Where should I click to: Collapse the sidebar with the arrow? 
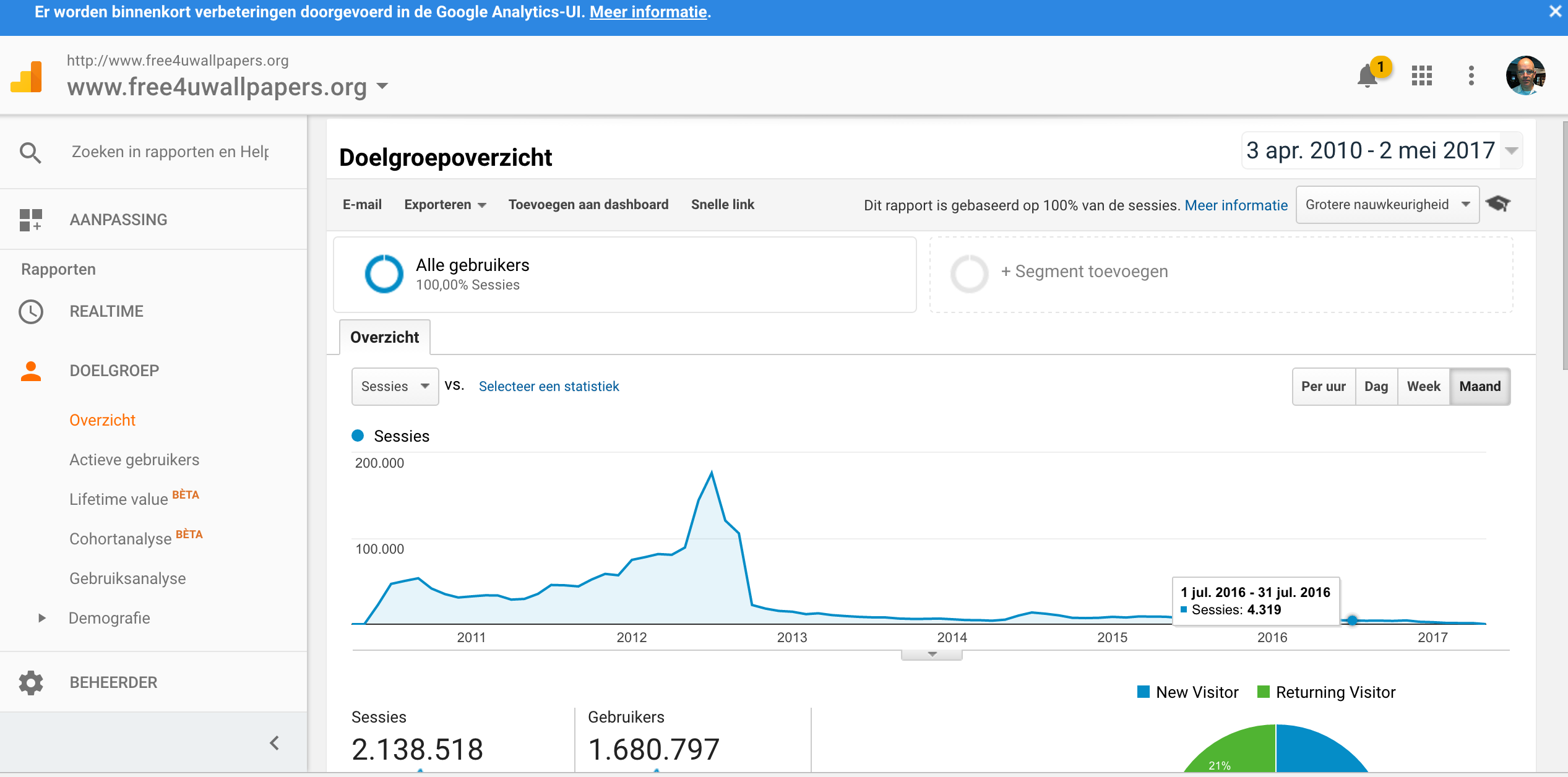(x=275, y=743)
